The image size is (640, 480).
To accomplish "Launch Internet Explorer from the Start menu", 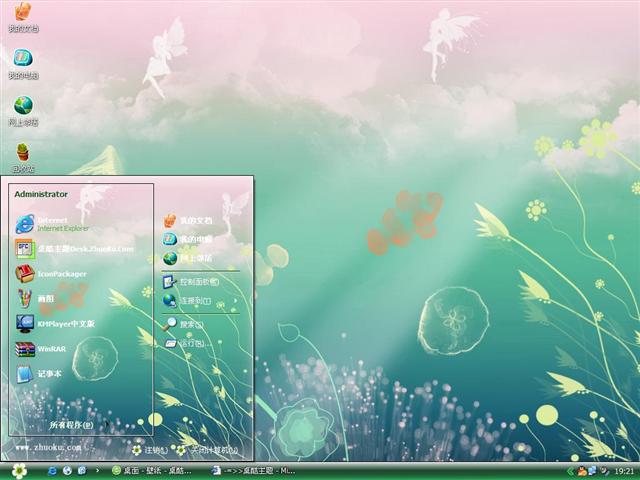I will pos(52,224).
